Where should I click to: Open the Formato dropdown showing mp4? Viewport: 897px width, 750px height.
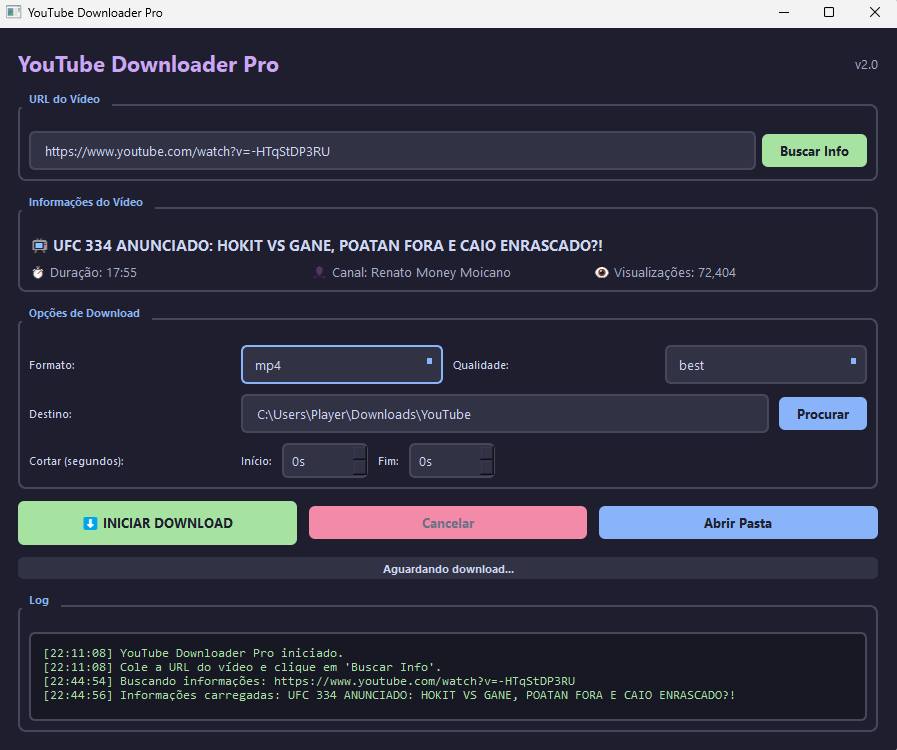point(342,365)
